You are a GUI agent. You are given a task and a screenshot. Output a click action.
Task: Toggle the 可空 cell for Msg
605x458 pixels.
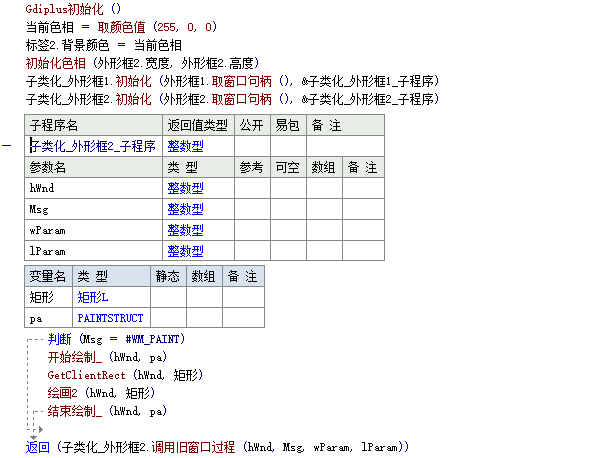[x=288, y=209]
